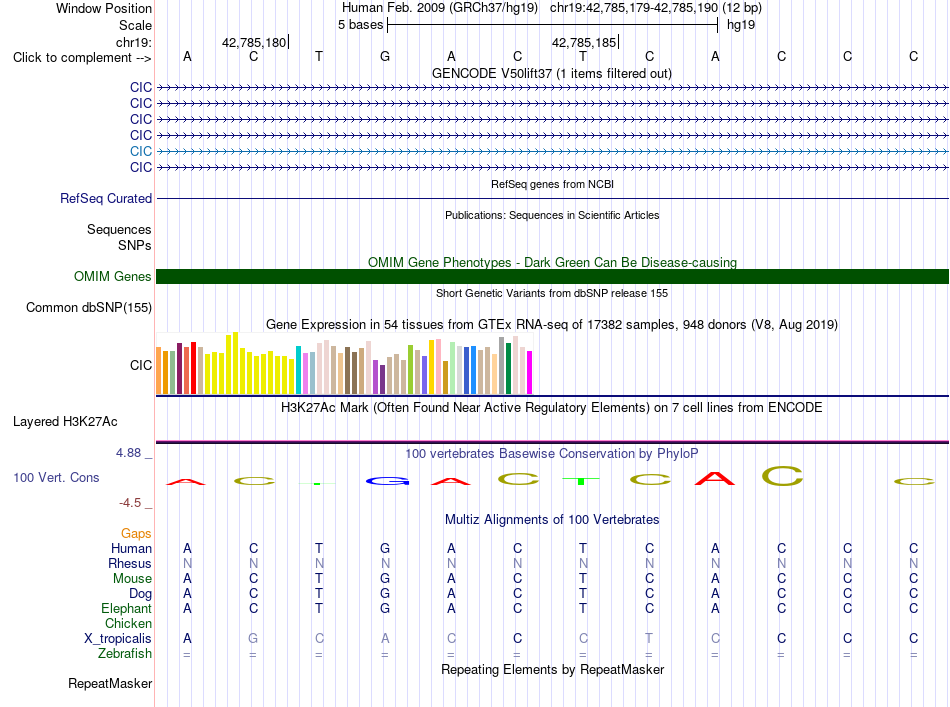
Task: Click the RepeatMasker track label
Action: 110,683
